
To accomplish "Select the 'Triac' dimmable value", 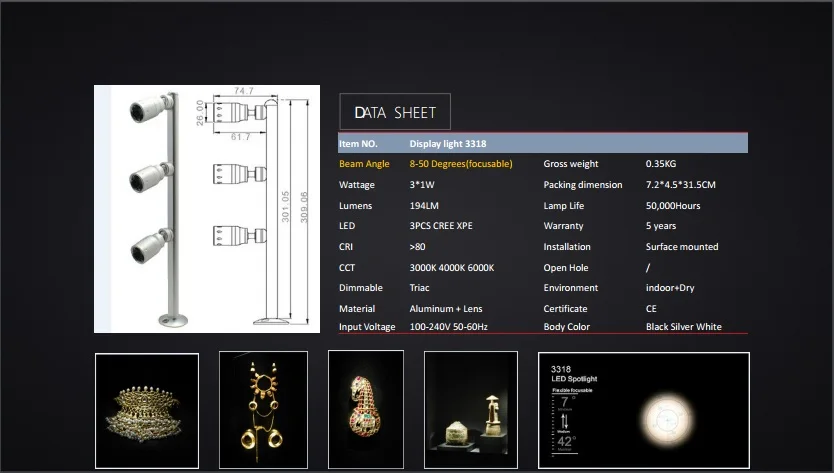I will 419,287.
